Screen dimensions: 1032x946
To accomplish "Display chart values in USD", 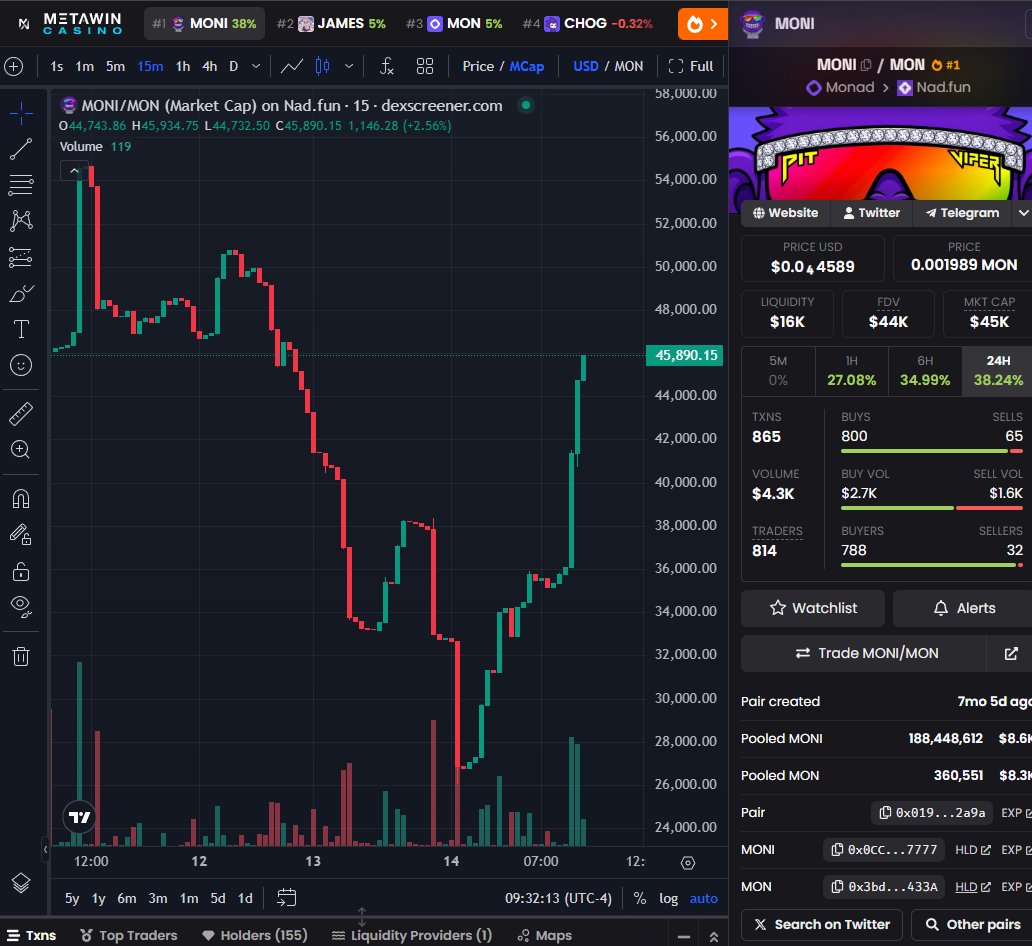I will pyautogui.click(x=586, y=66).
